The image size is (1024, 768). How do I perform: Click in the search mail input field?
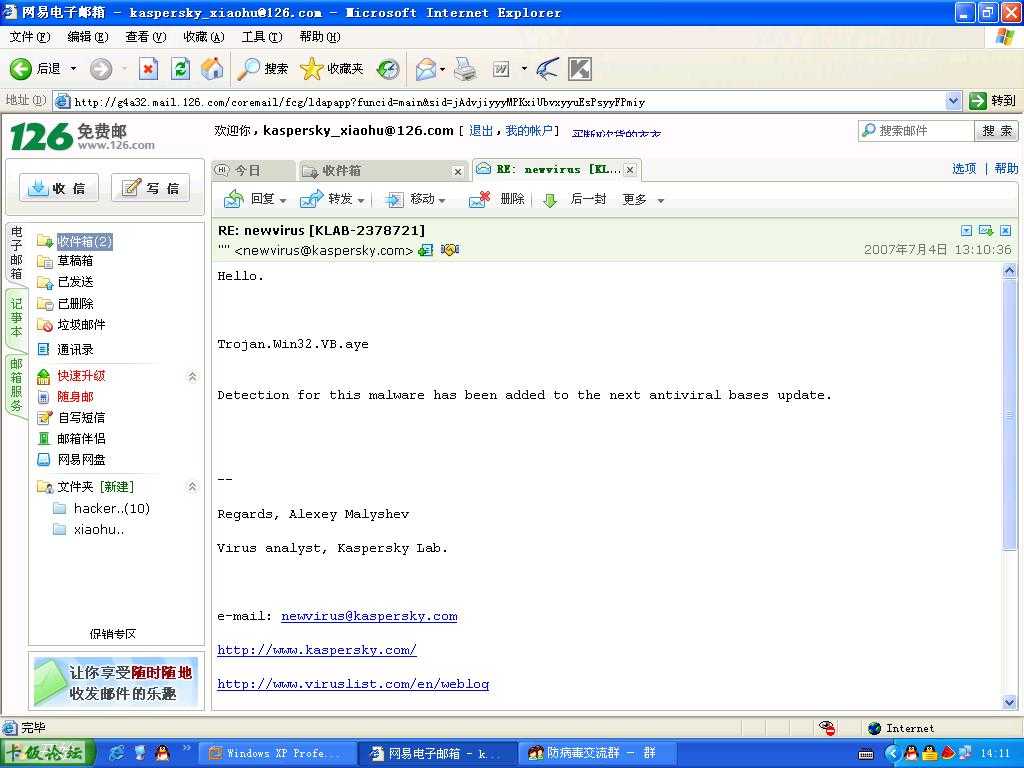[916, 131]
